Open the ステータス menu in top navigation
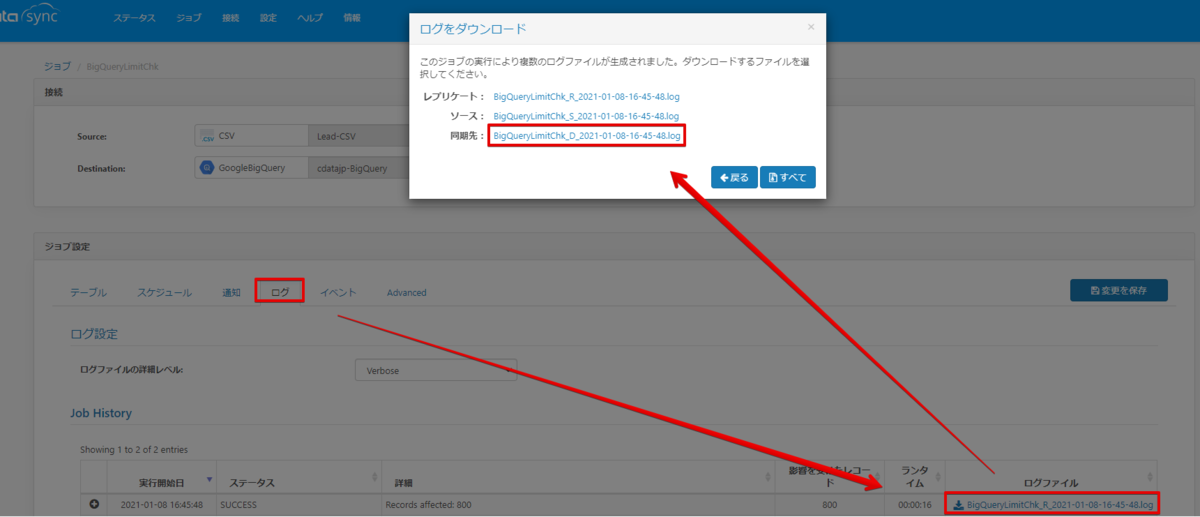 point(134,18)
